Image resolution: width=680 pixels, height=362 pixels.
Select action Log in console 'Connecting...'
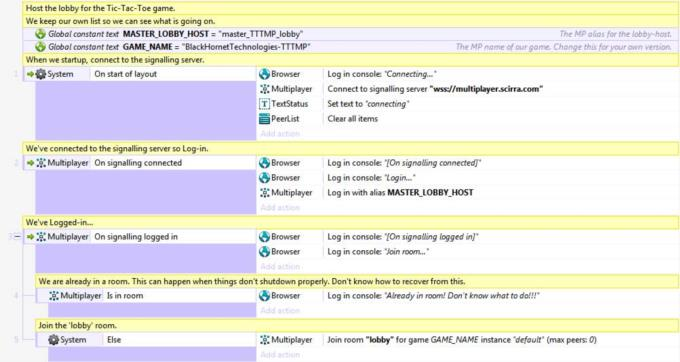[382, 74]
